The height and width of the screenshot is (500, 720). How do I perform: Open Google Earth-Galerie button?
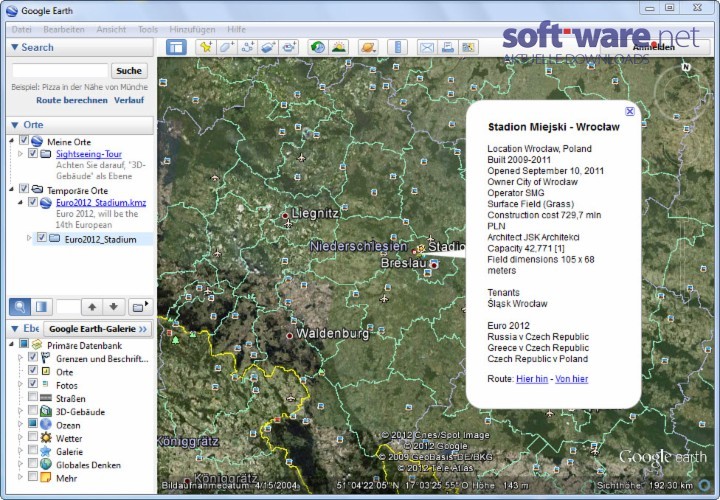pyautogui.click(x=98, y=329)
